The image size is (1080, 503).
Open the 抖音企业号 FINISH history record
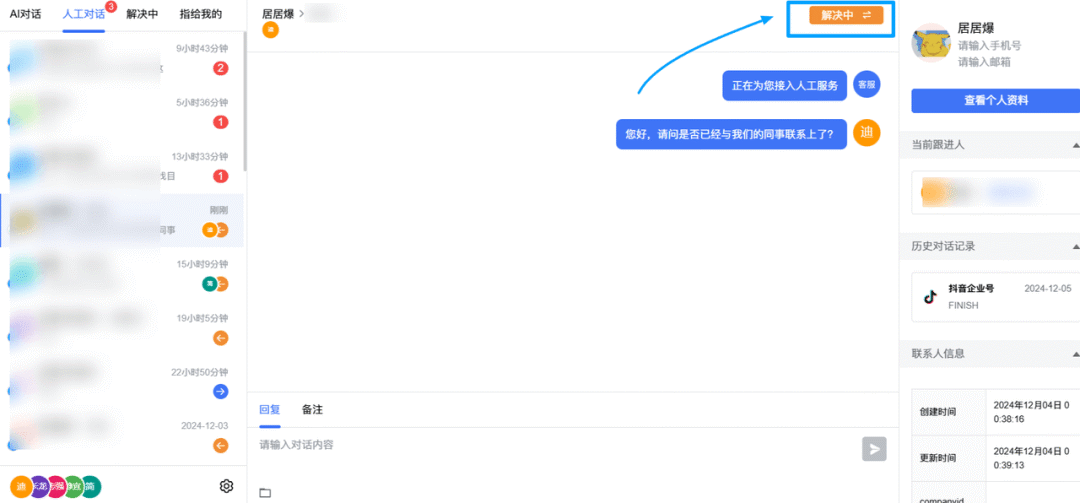click(995, 297)
